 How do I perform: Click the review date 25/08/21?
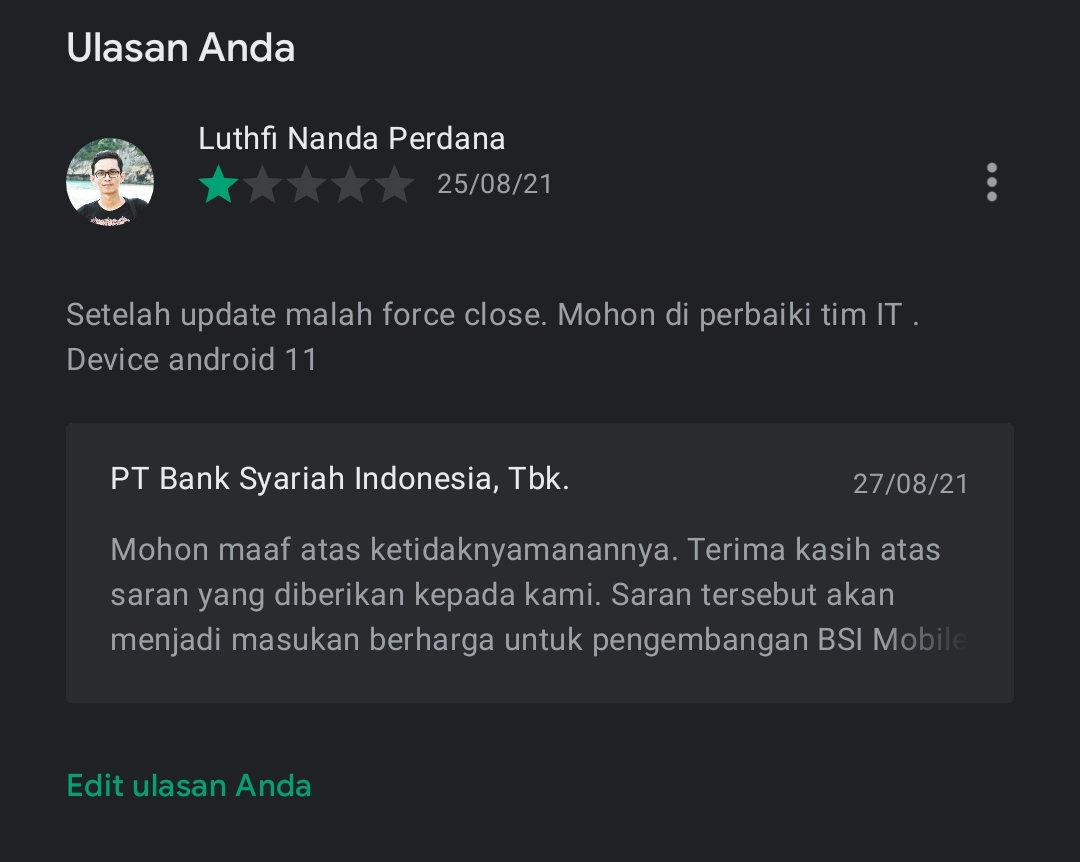pos(494,185)
